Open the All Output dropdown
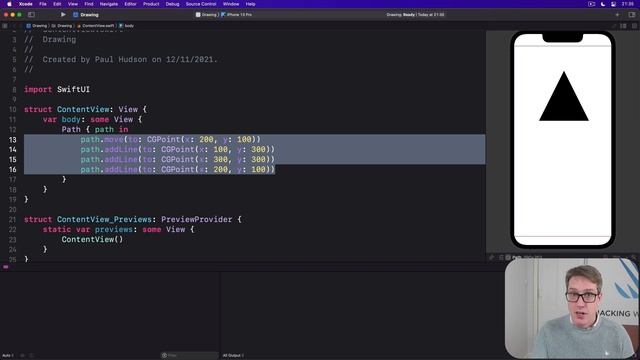Screen dimensions: 640x360 233,356
